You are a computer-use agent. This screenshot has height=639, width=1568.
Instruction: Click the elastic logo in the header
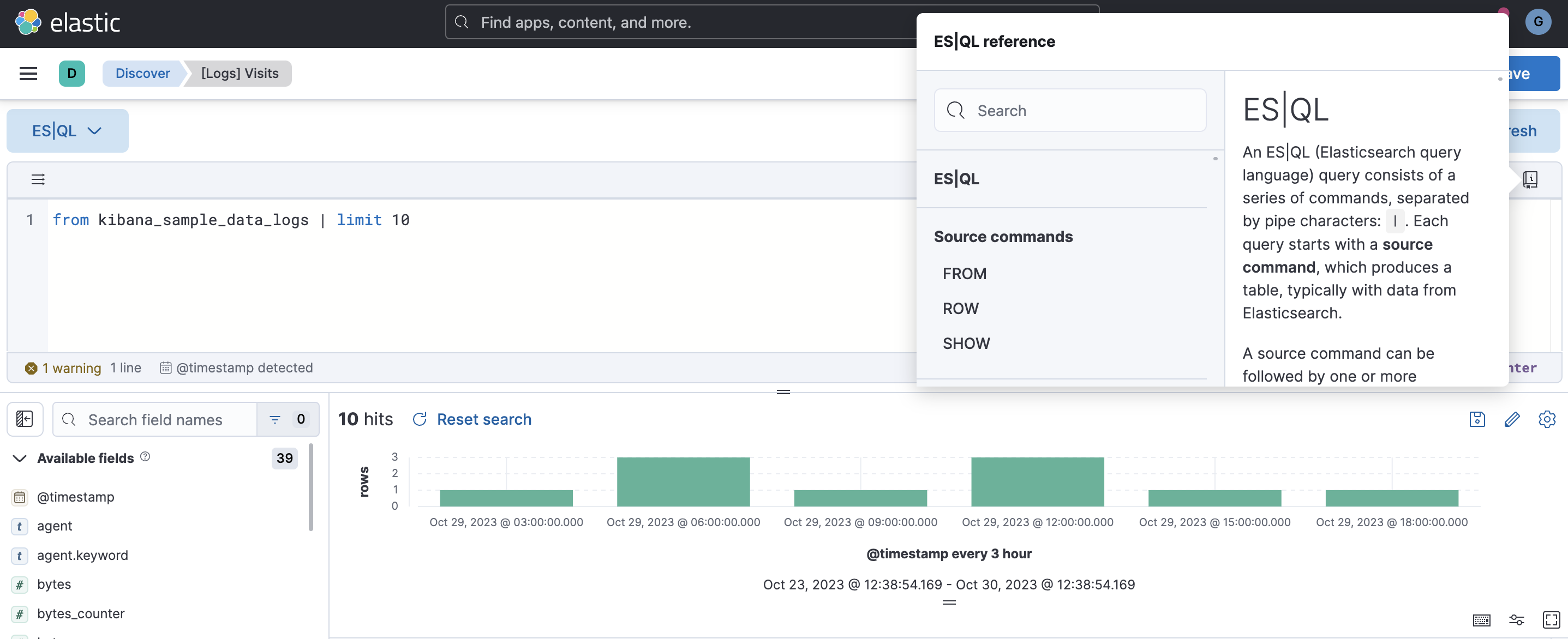68,22
